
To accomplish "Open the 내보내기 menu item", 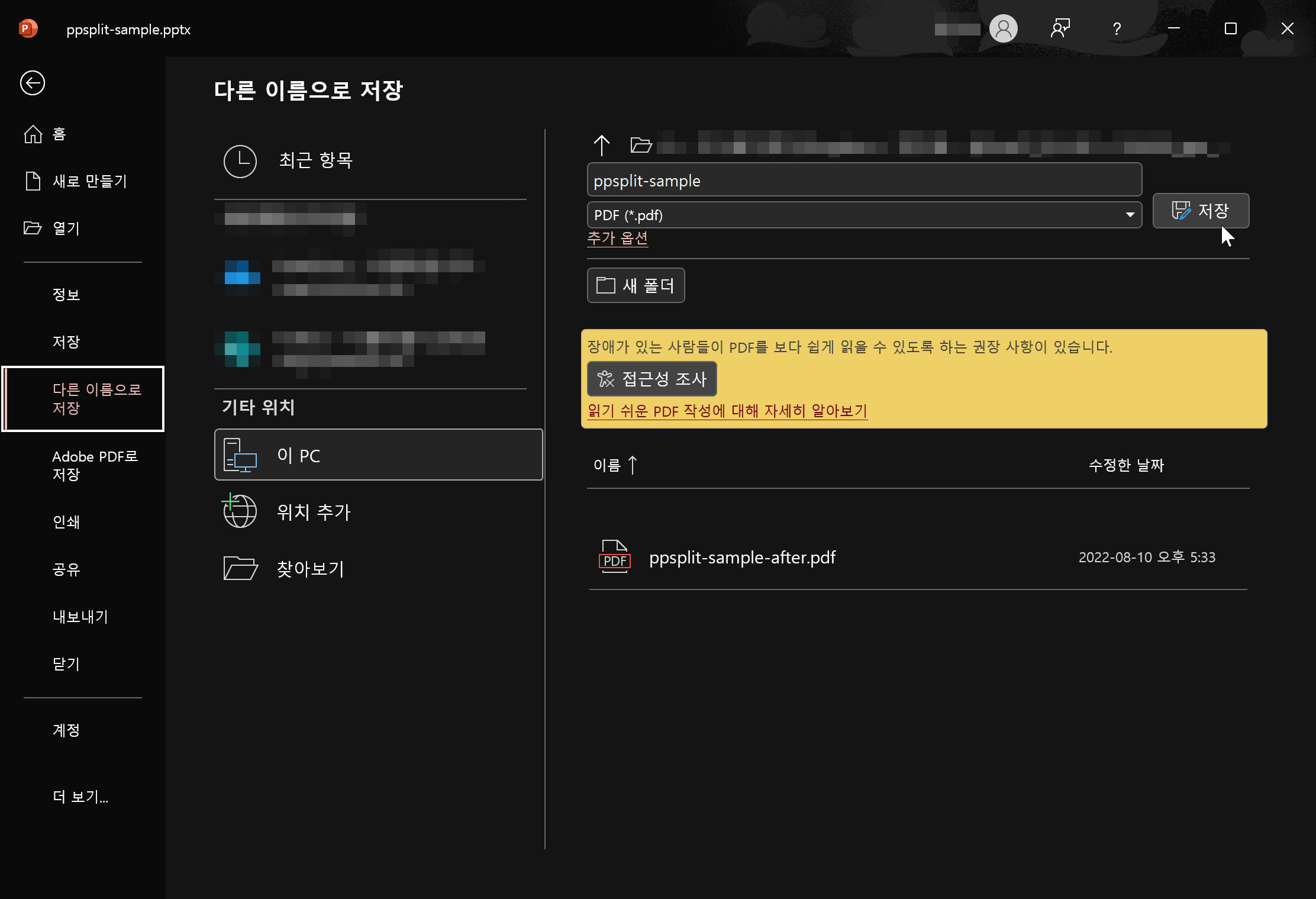I will tap(80, 617).
